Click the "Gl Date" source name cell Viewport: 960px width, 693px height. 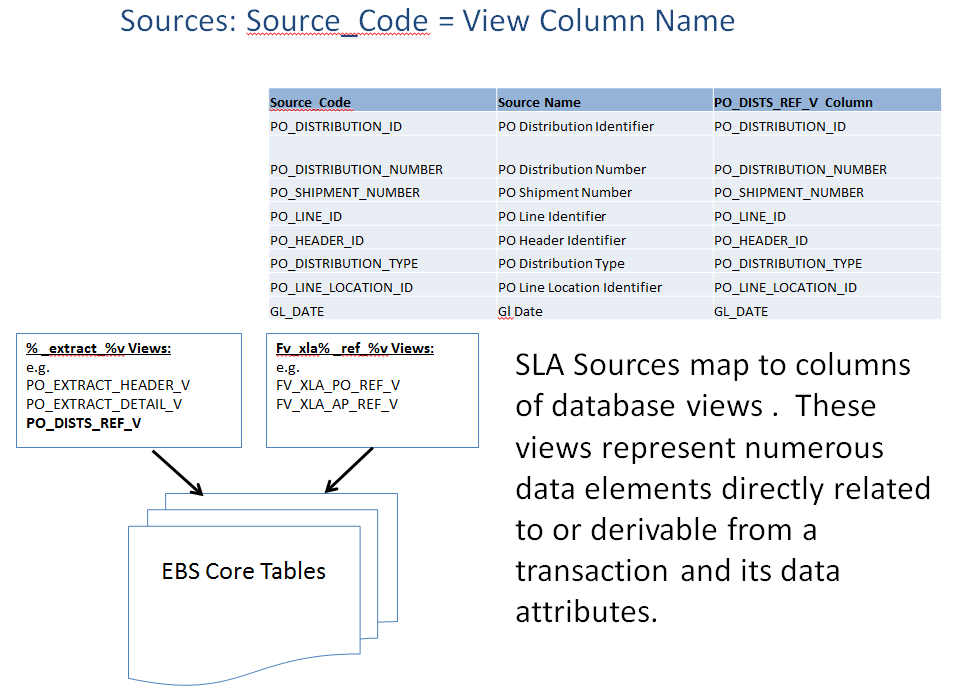[520, 312]
